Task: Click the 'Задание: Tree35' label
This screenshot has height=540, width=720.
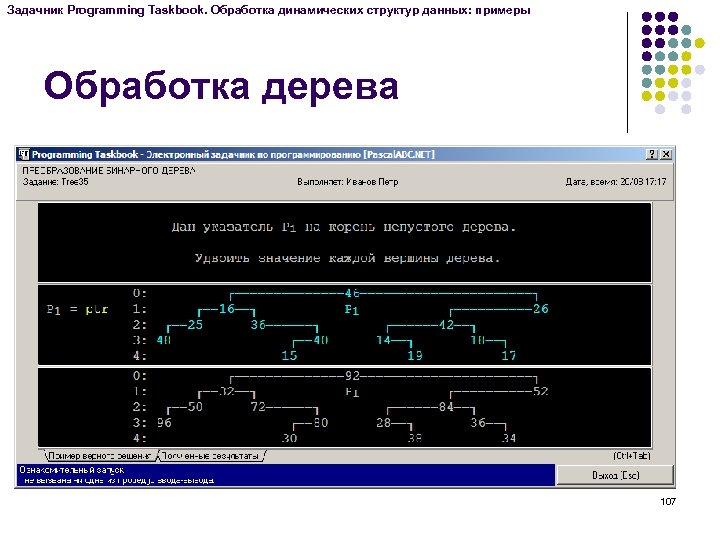Action: [x=56, y=182]
